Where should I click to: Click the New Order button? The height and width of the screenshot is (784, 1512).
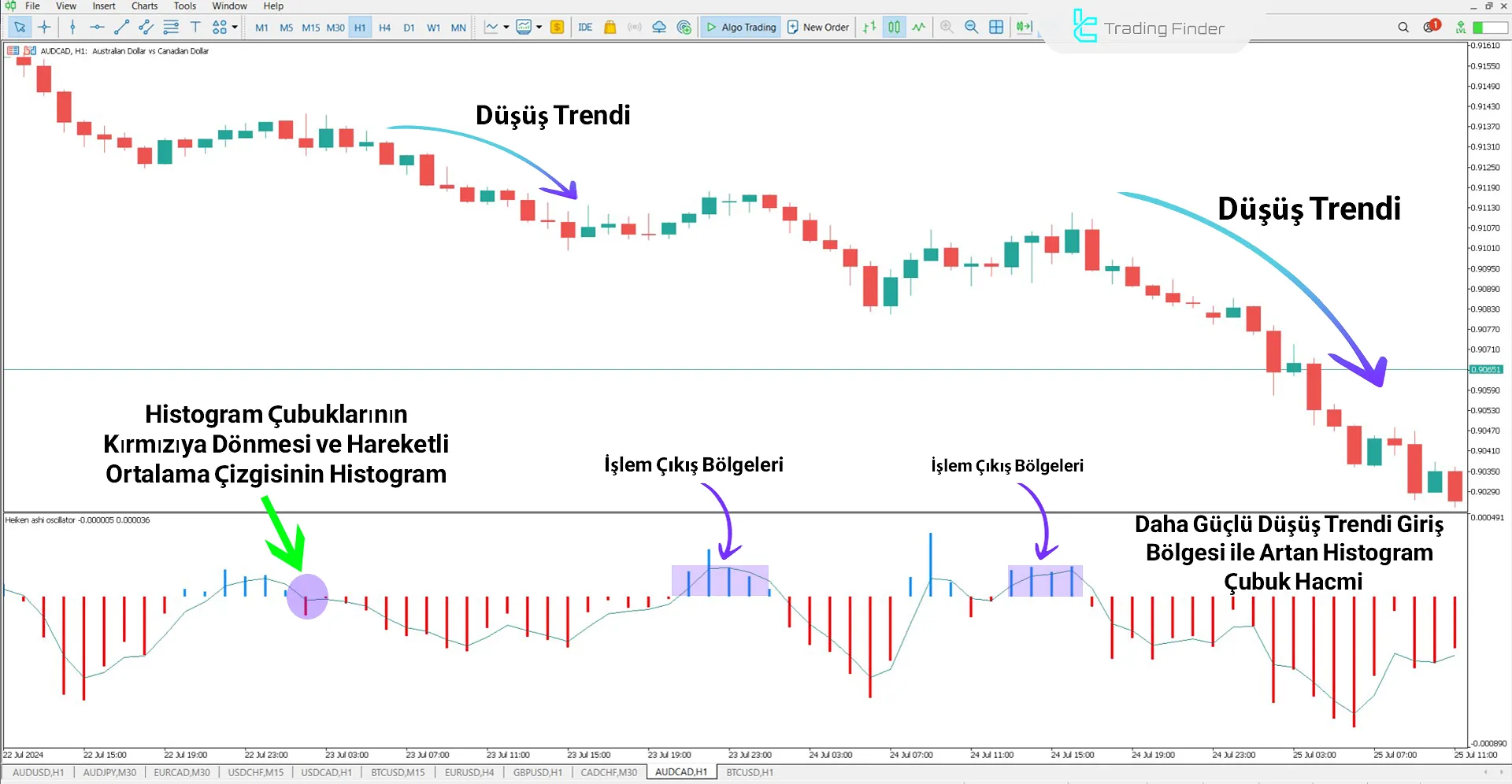tap(818, 28)
